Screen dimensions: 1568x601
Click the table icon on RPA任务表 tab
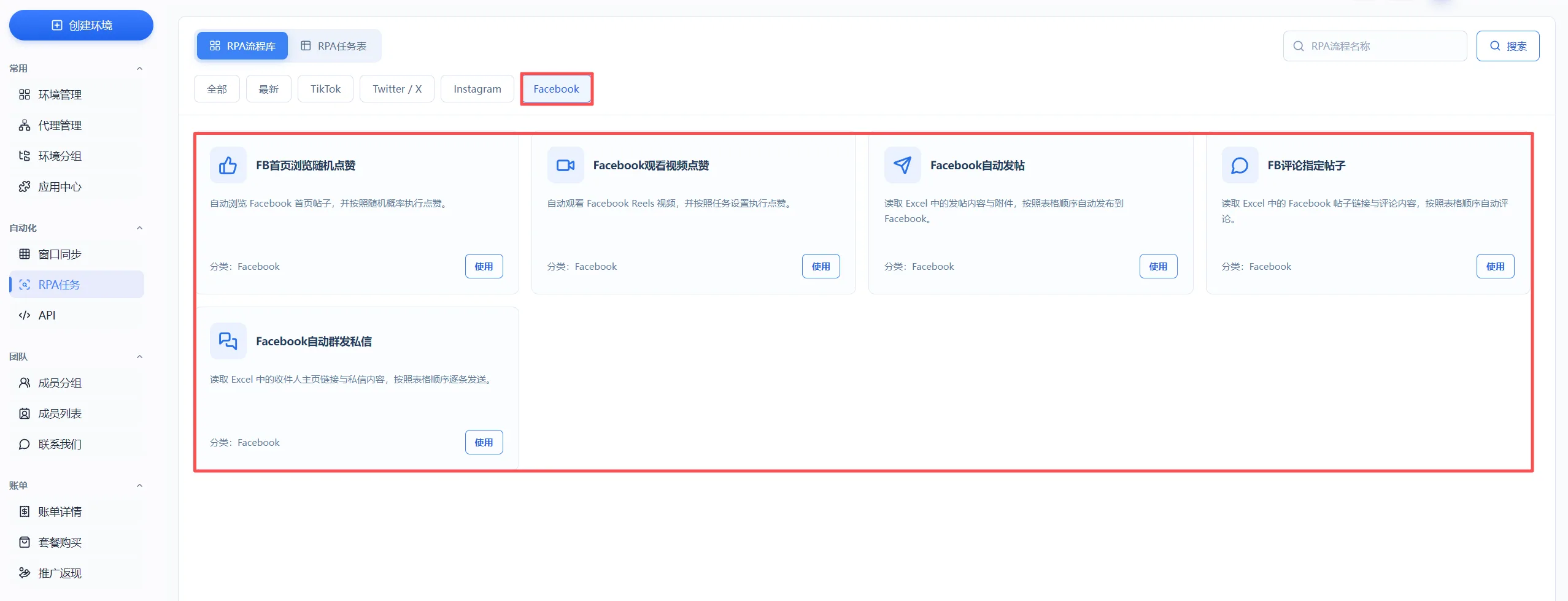(306, 46)
